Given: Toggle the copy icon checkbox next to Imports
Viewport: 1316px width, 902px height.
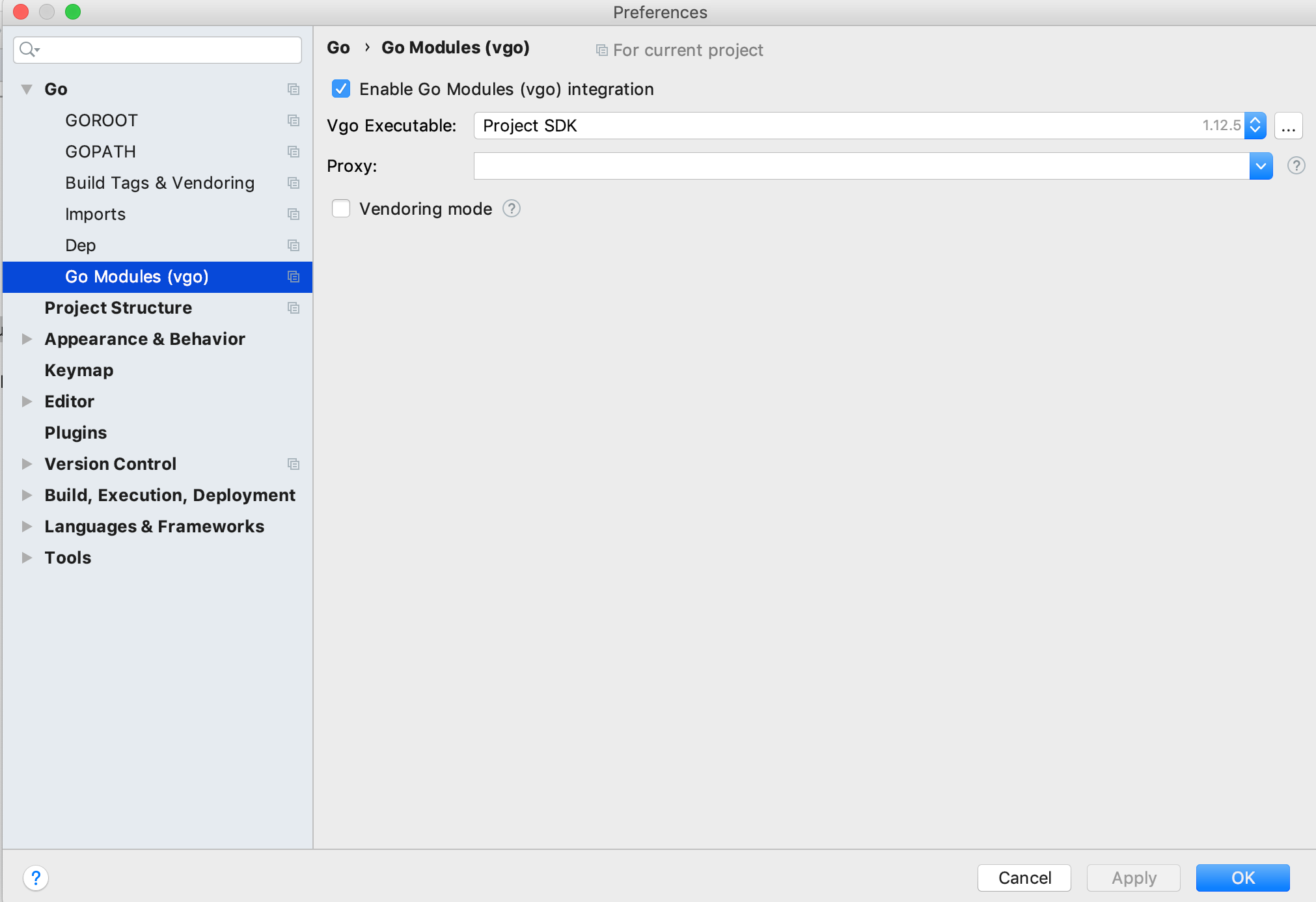Looking at the screenshot, I should tap(293, 214).
